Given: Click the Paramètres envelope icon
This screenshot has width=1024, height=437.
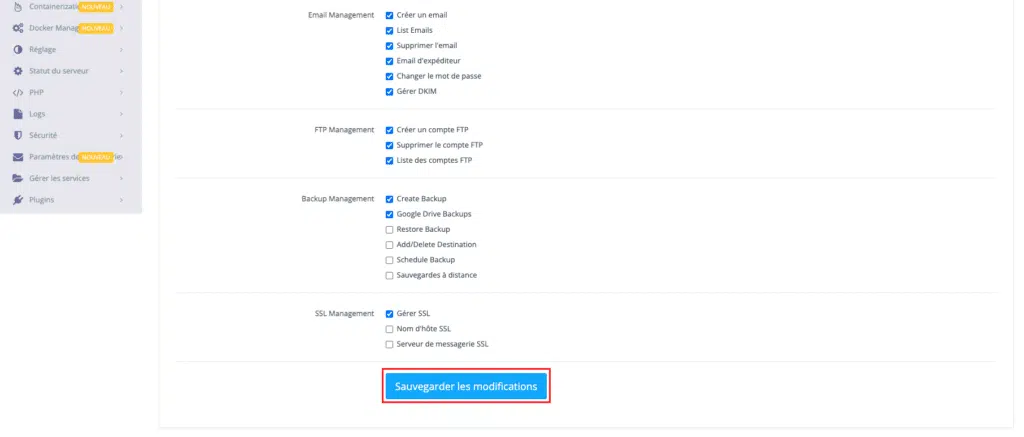Looking at the screenshot, I should pos(18,157).
